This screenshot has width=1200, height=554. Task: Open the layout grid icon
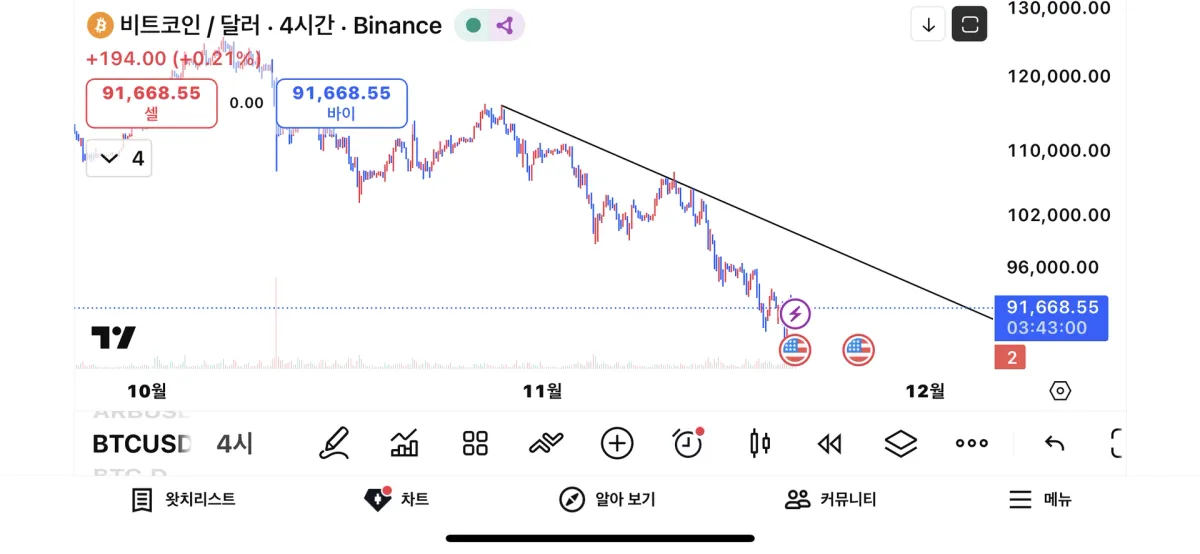tap(475, 443)
